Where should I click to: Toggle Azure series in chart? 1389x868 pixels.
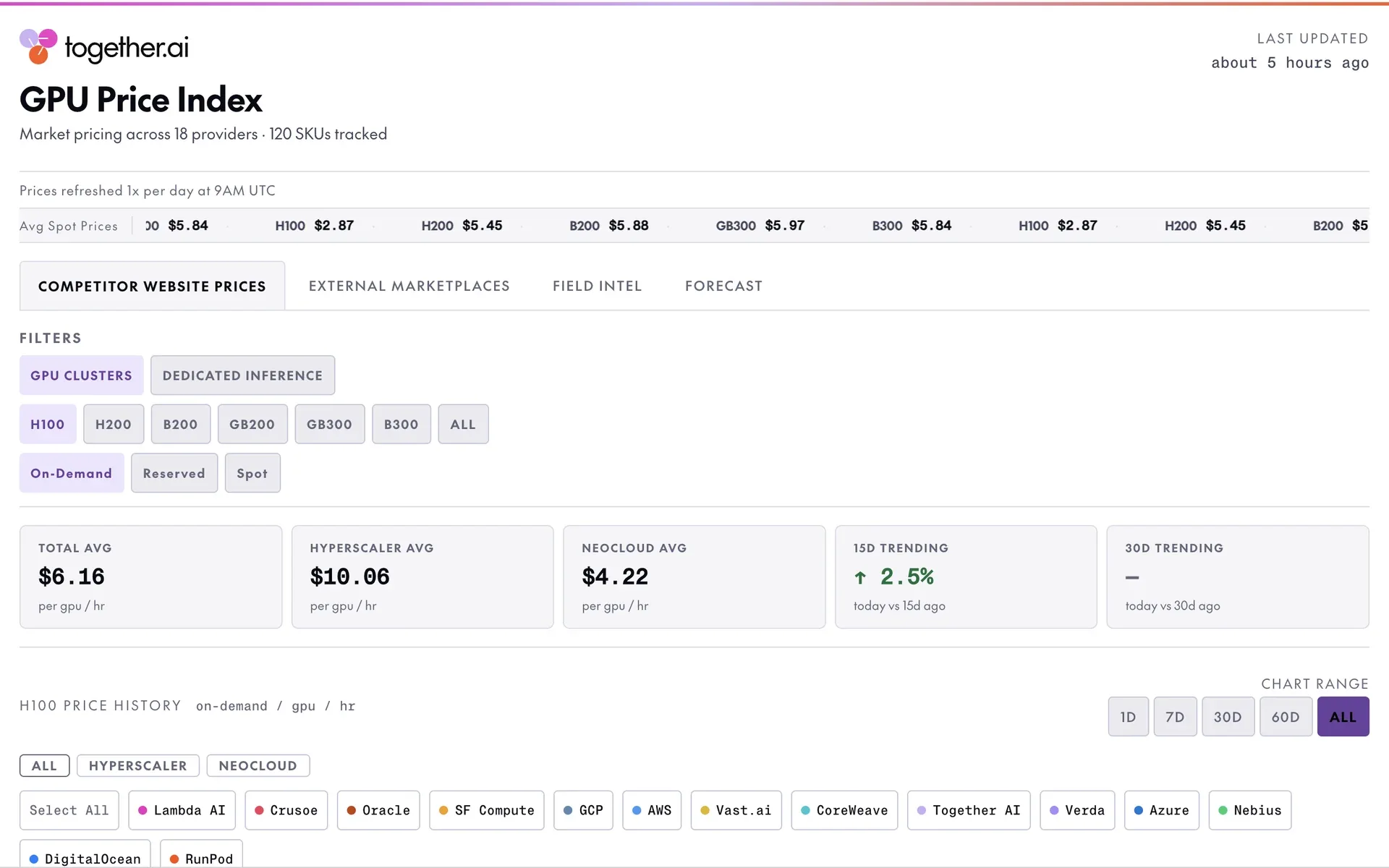(x=1161, y=810)
